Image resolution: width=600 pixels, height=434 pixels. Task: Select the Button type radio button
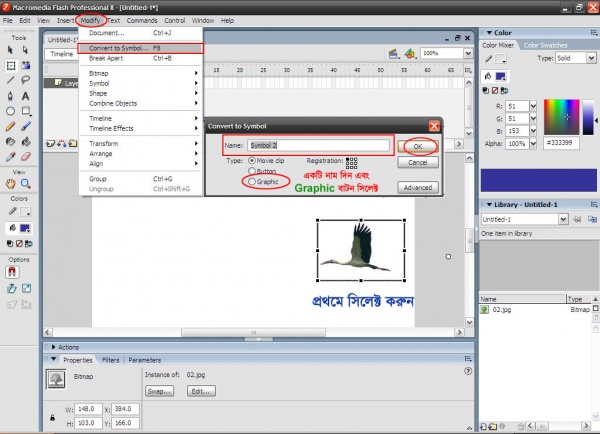point(252,171)
